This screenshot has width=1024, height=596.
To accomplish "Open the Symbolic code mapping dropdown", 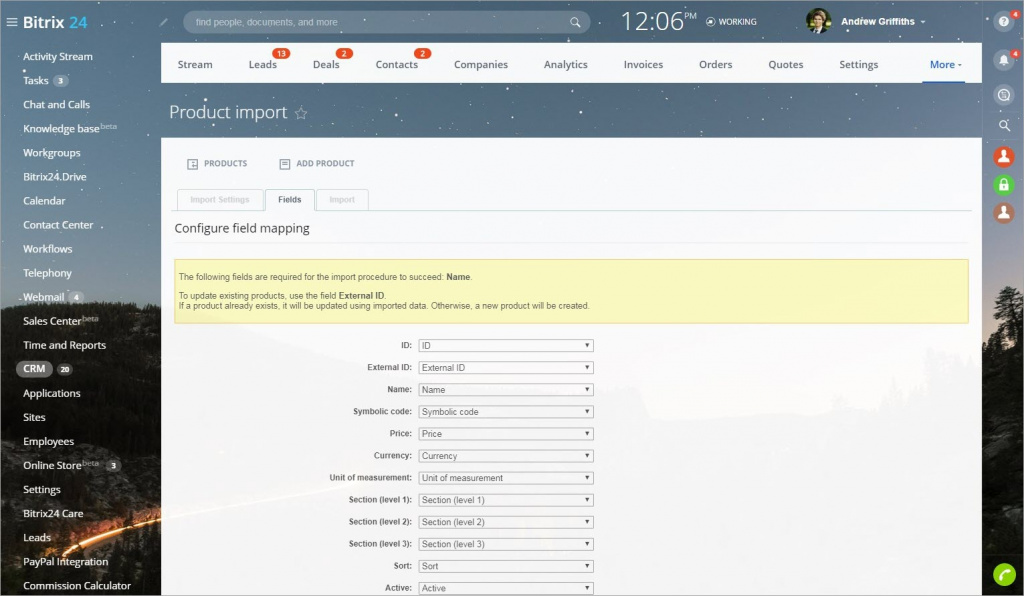I will coord(505,412).
